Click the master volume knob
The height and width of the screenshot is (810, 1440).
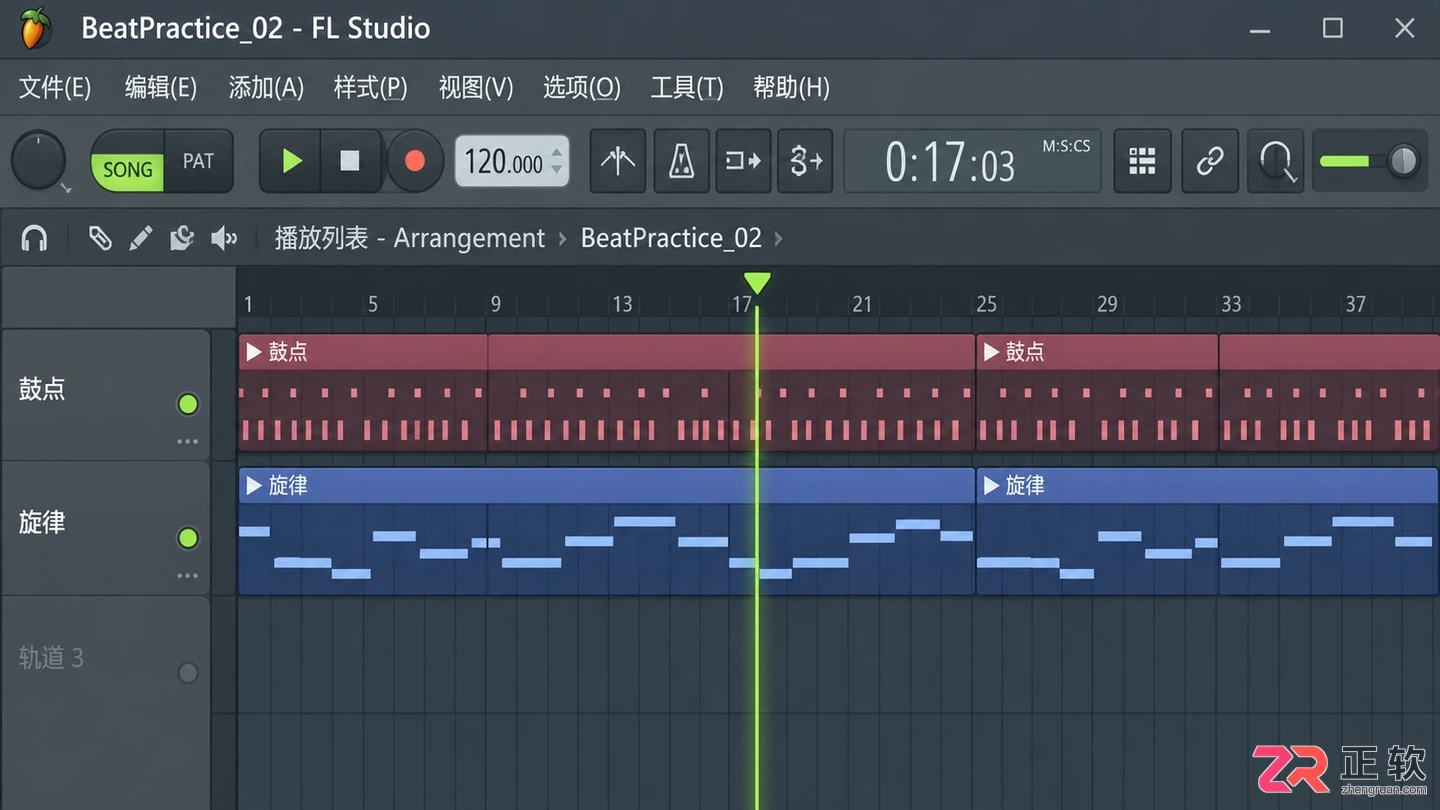(38, 160)
